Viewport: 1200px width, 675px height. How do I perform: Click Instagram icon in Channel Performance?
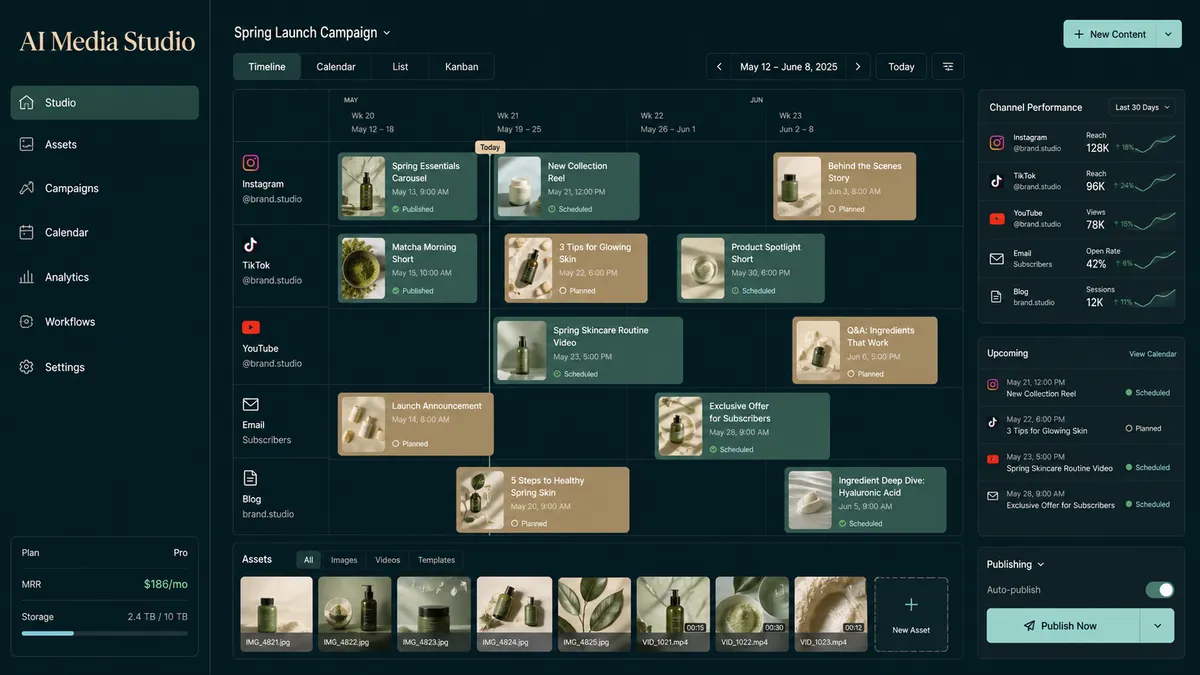(x=997, y=143)
